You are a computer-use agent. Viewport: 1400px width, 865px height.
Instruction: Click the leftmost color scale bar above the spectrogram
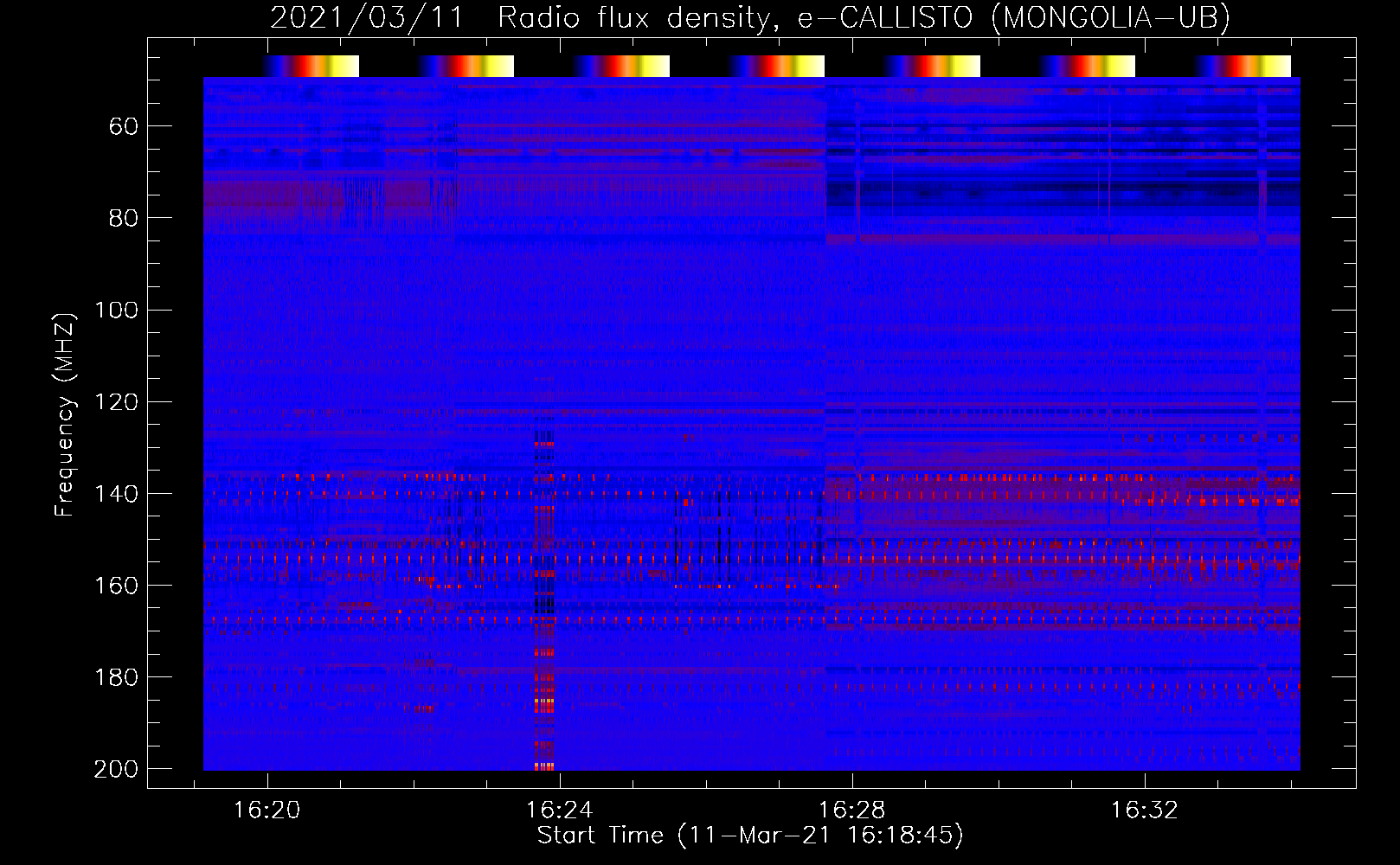311,66
